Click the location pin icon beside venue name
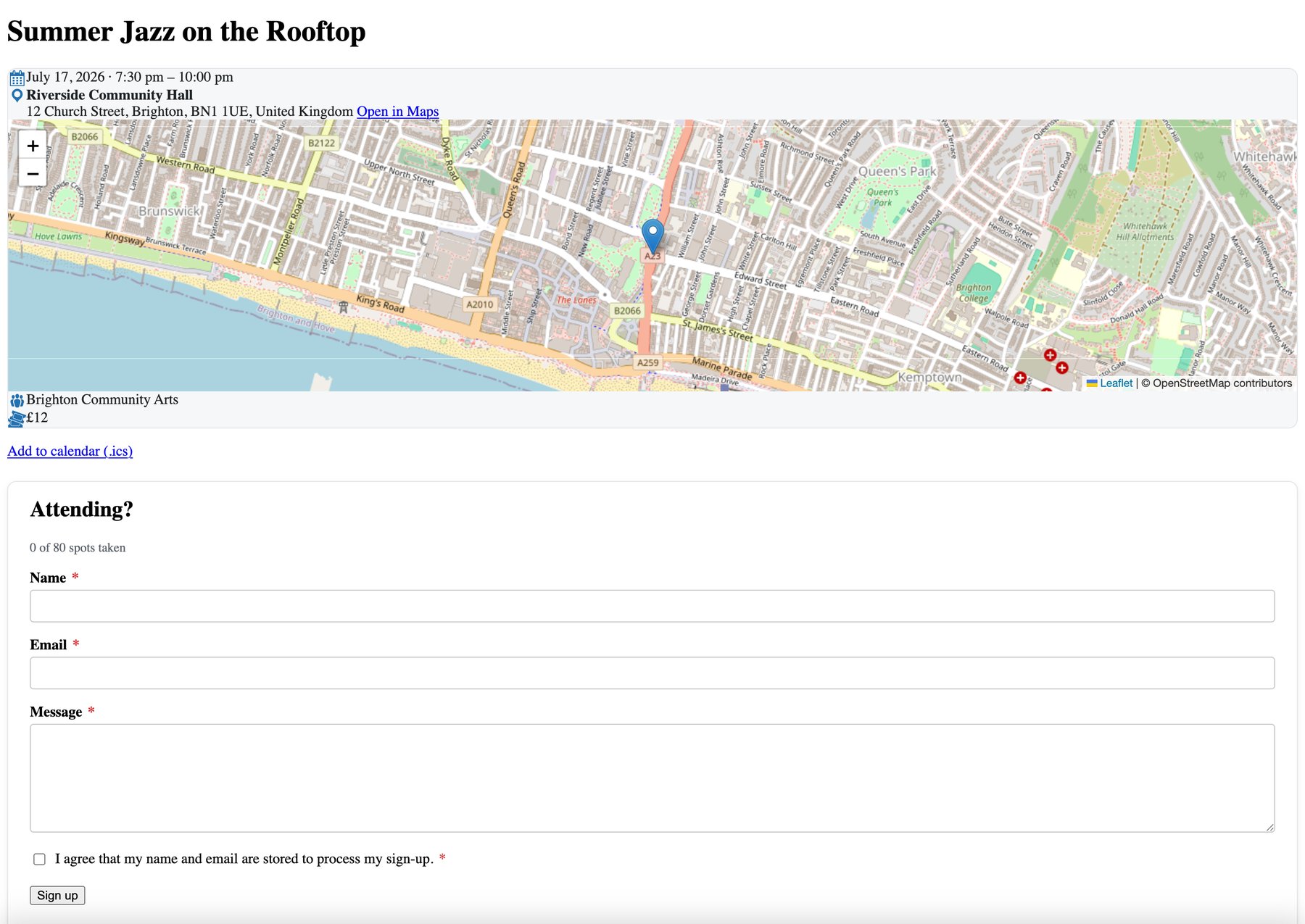The image size is (1305, 924). pyautogui.click(x=17, y=96)
